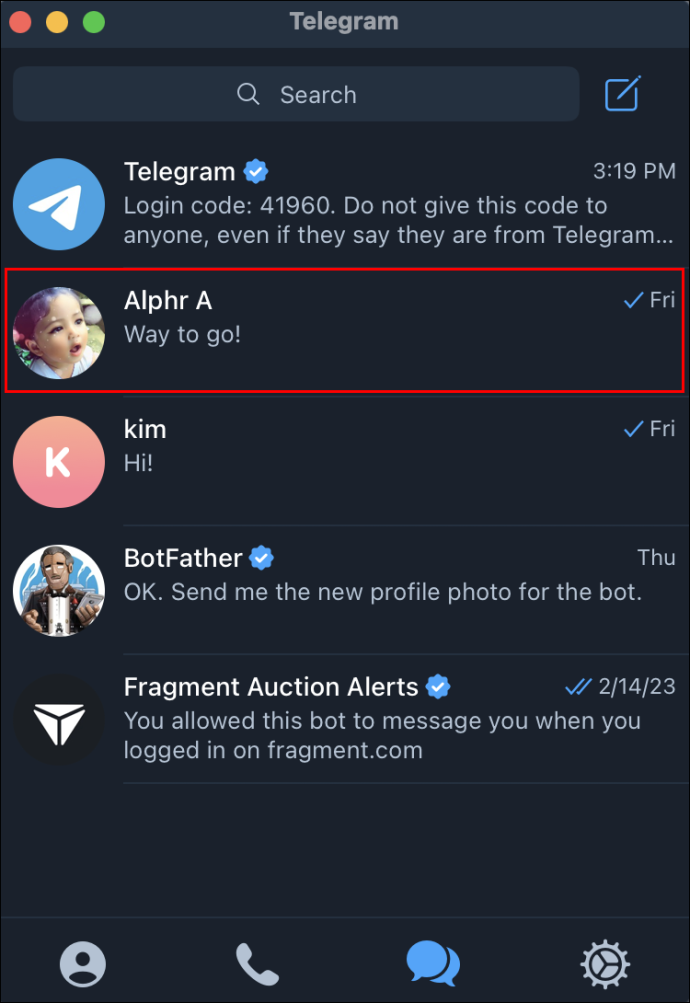This screenshot has width=690, height=1003.
Task: Switch to the Chats tab icon
Action: click(433, 963)
